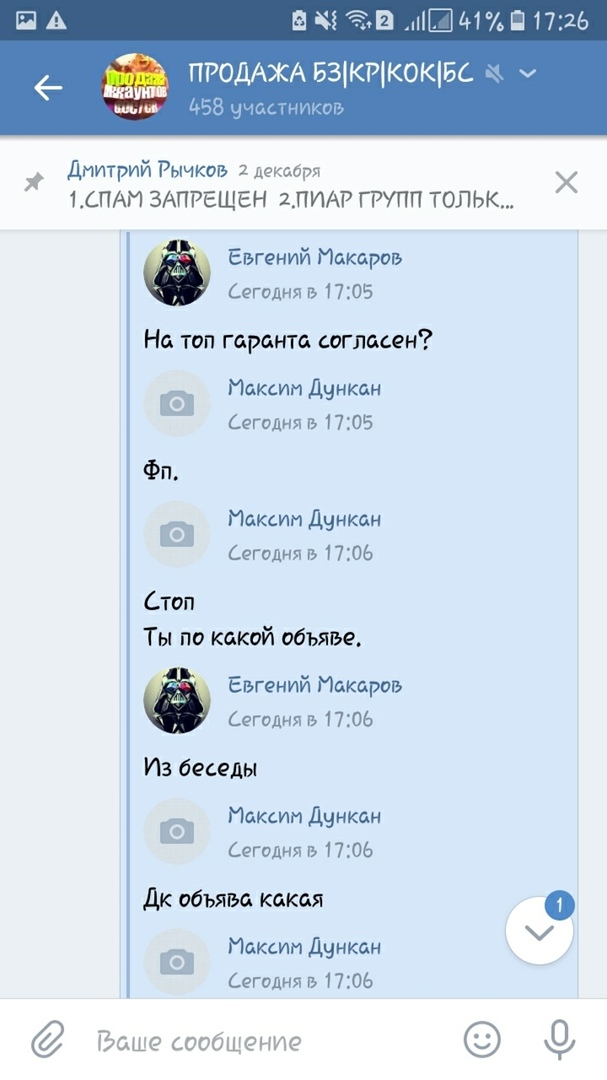Jump to newest message via down-arrow button
The image size is (607, 1080).
(539, 932)
